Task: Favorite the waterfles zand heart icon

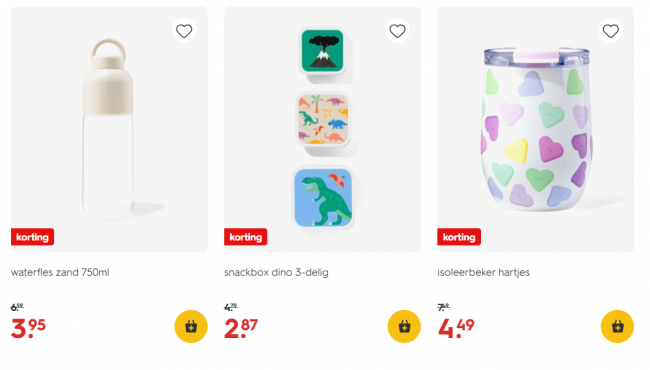Action: click(x=184, y=31)
